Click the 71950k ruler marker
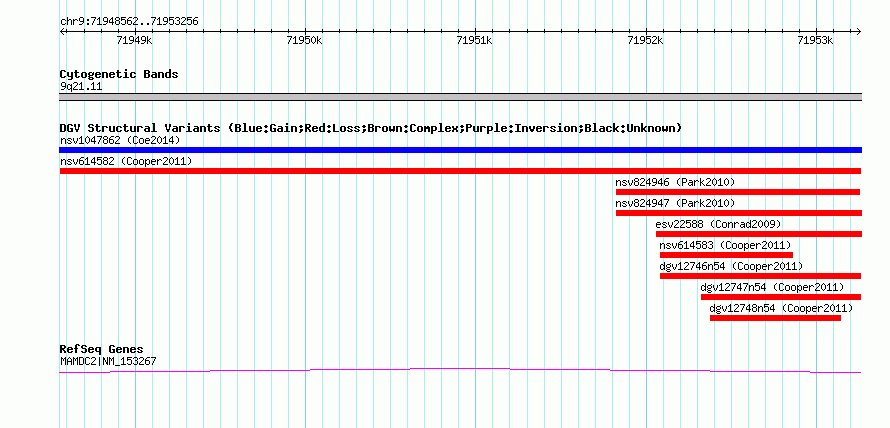890x428 pixels. point(305,40)
